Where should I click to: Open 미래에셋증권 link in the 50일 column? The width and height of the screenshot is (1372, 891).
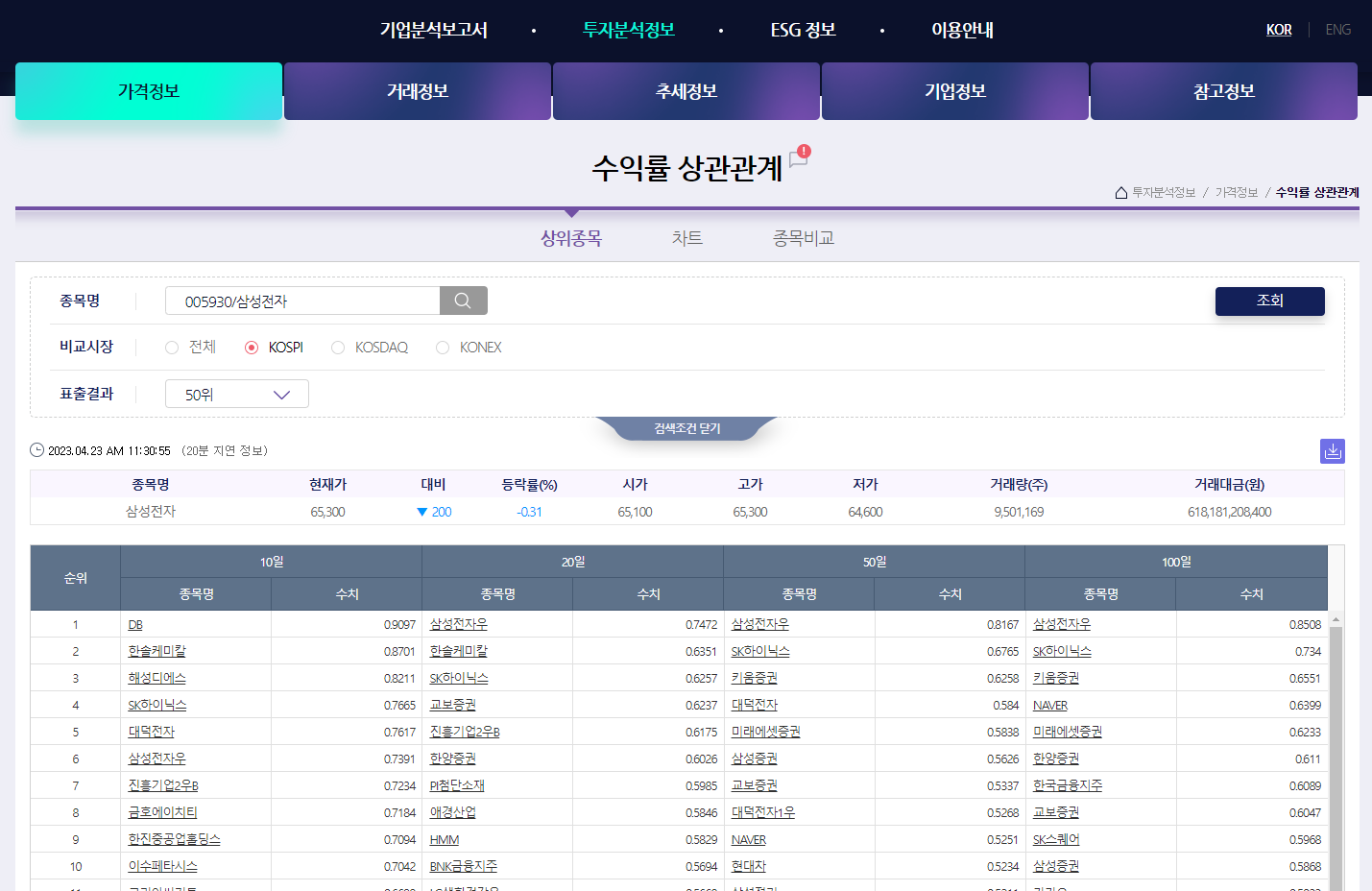[x=766, y=733]
